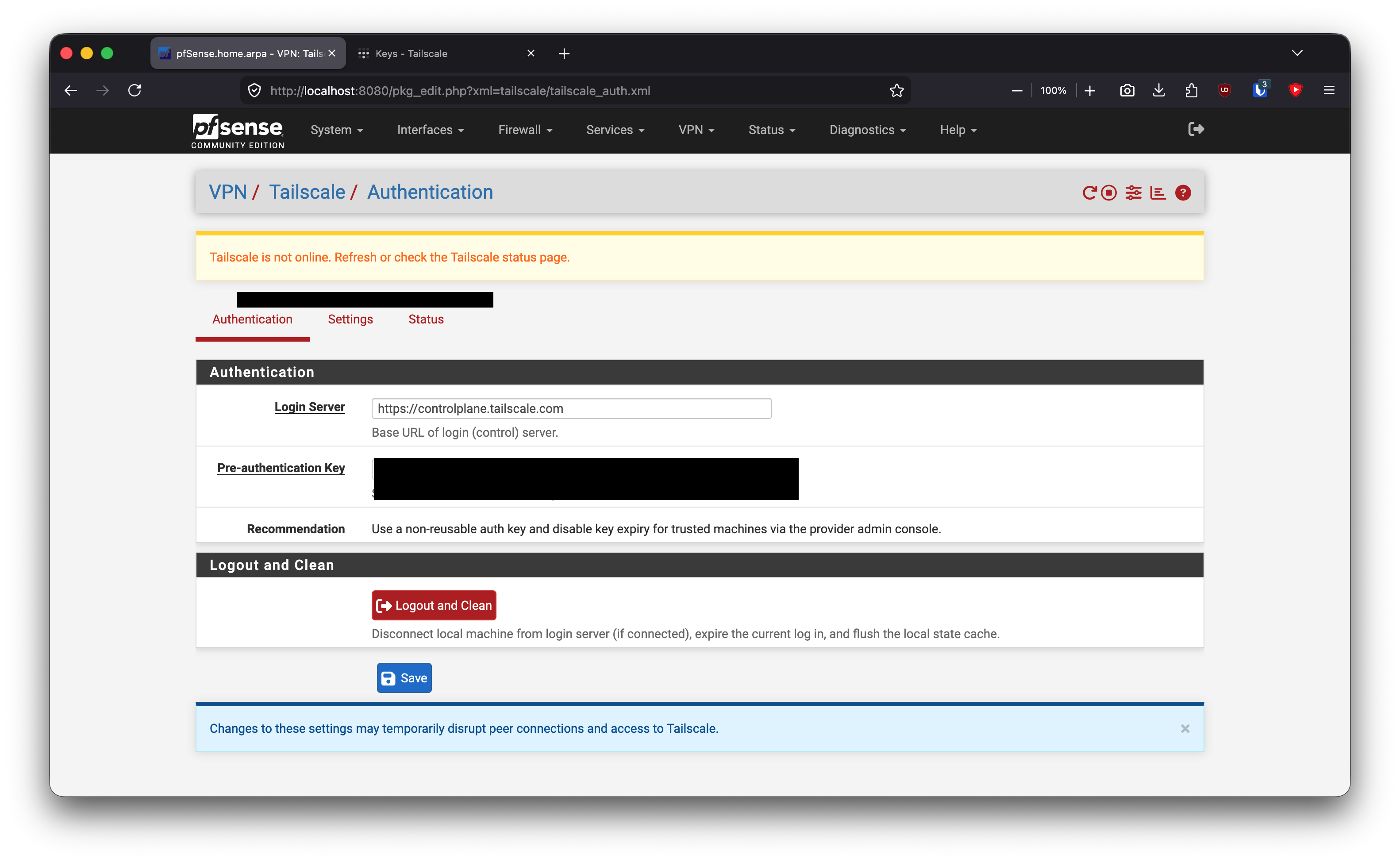The image size is (1400, 862).
Task: Switch to the Status tab below the banner
Action: pos(426,319)
